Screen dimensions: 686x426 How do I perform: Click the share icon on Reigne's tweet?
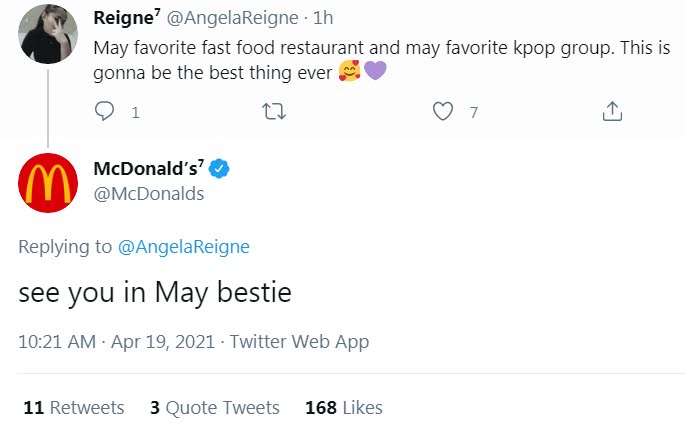[x=613, y=113]
